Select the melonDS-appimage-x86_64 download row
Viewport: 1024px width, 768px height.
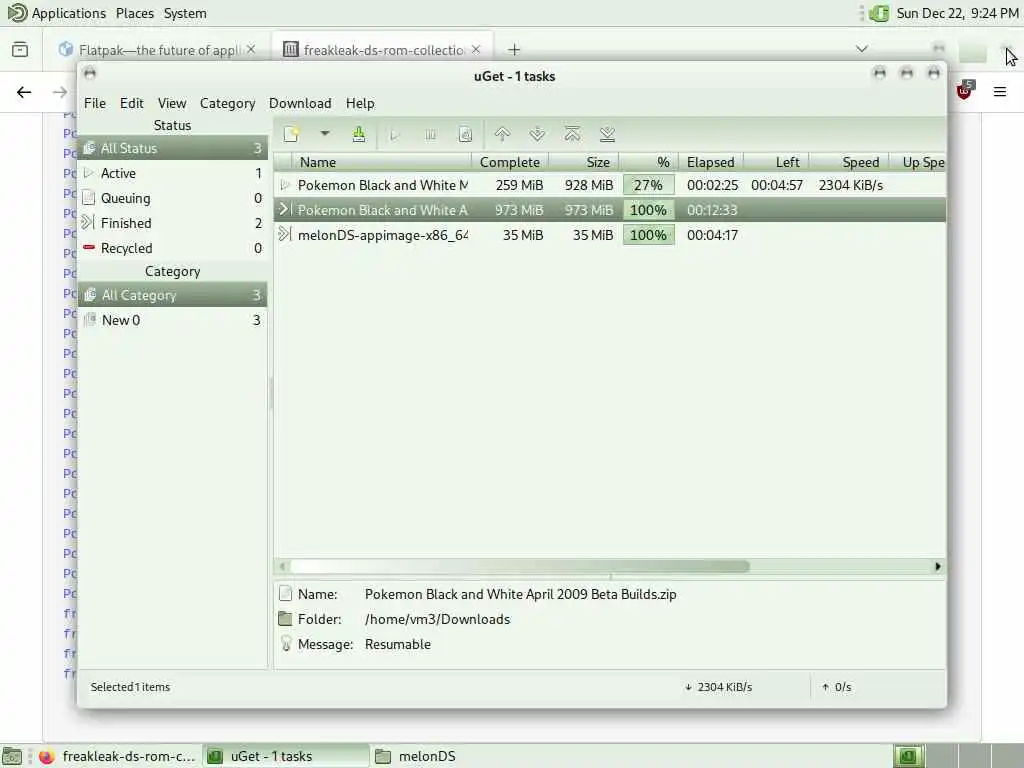[x=610, y=235]
